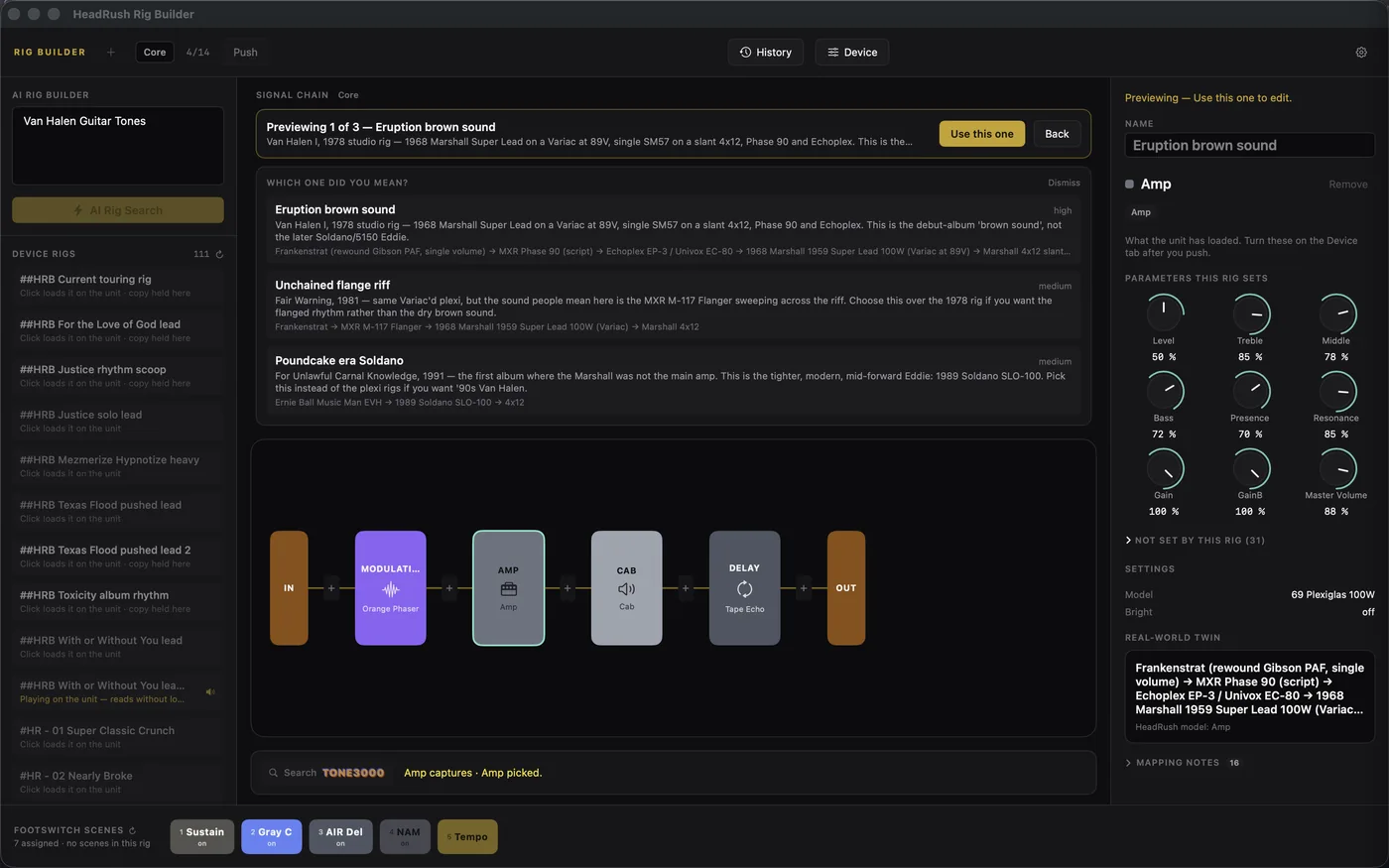This screenshot has height=868, width=1389.
Task: Click the Use this one button
Action: pos(982,134)
